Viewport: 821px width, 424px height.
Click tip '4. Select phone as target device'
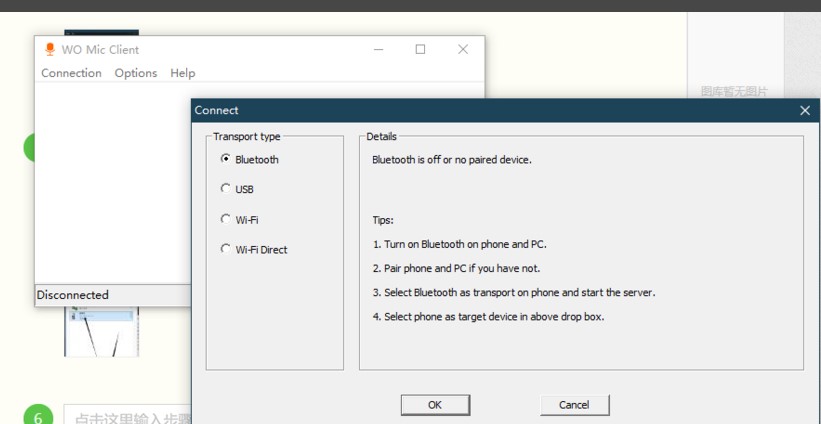[x=489, y=316]
